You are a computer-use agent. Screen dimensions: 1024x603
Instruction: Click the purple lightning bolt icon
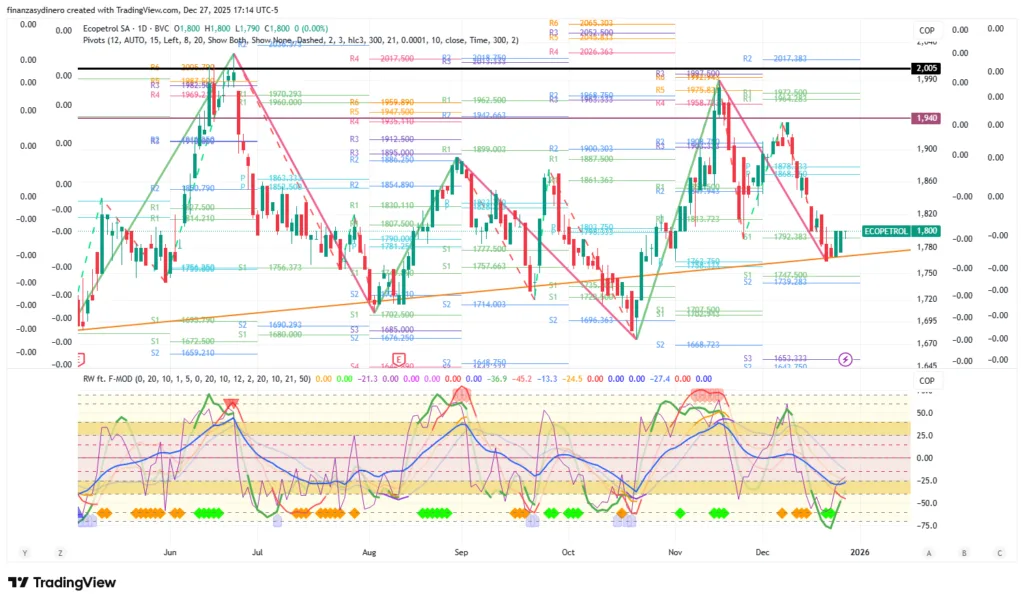coord(847,358)
